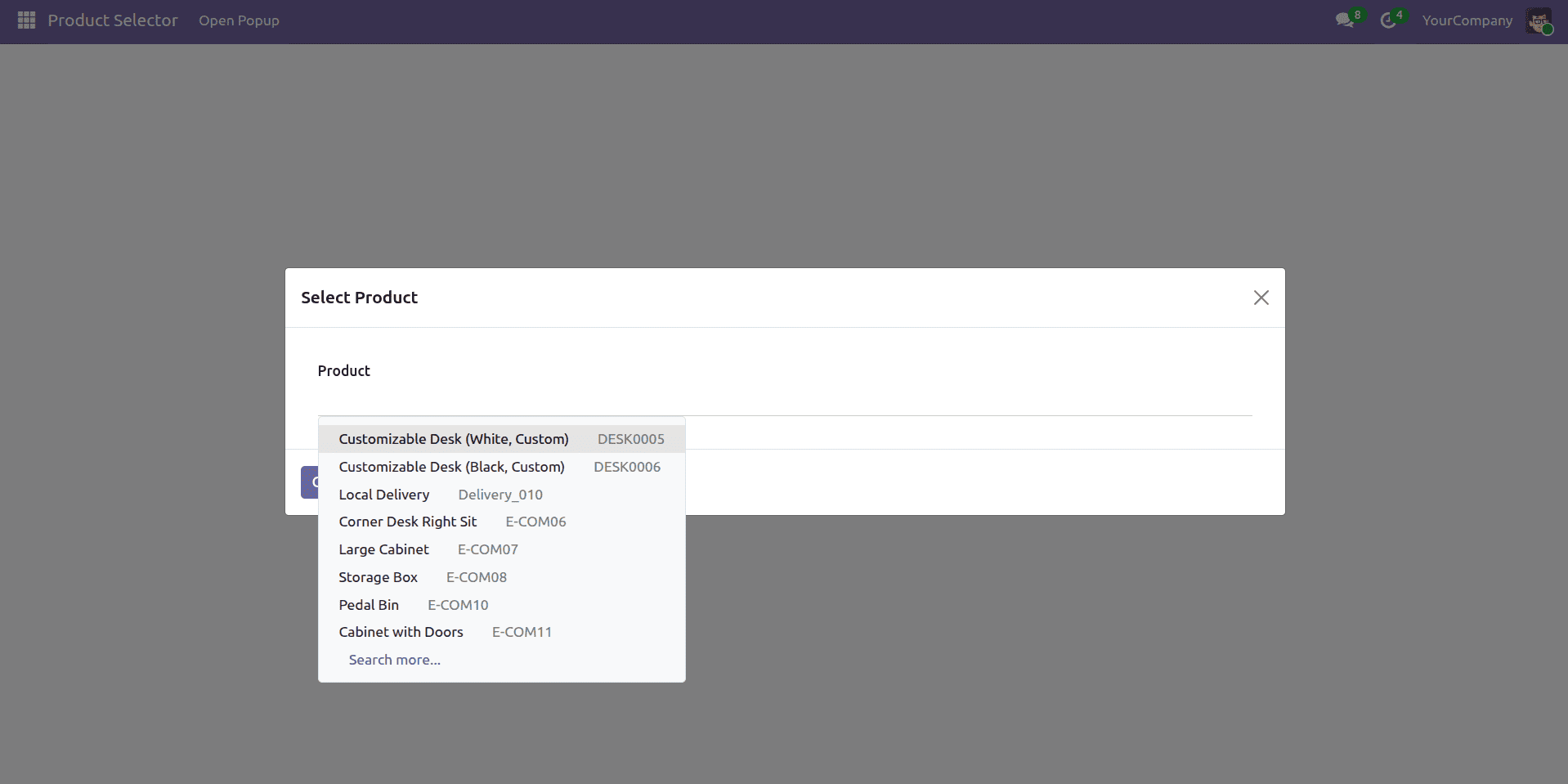Viewport: 1568px width, 784px height.
Task: Select Large Cabinet E-COM07
Action: pyautogui.click(x=383, y=549)
